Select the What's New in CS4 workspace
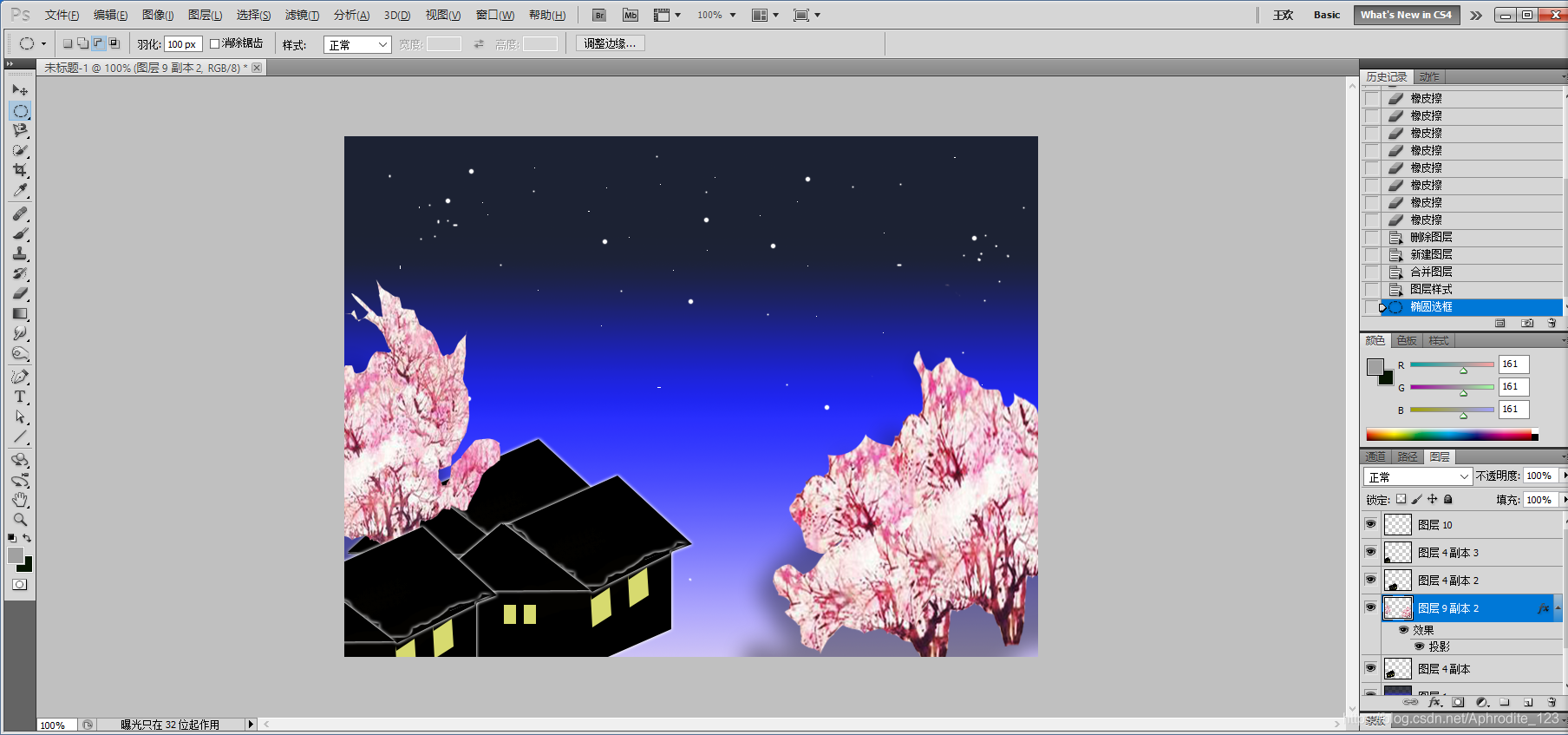 pyautogui.click(x=1406, y=15)
